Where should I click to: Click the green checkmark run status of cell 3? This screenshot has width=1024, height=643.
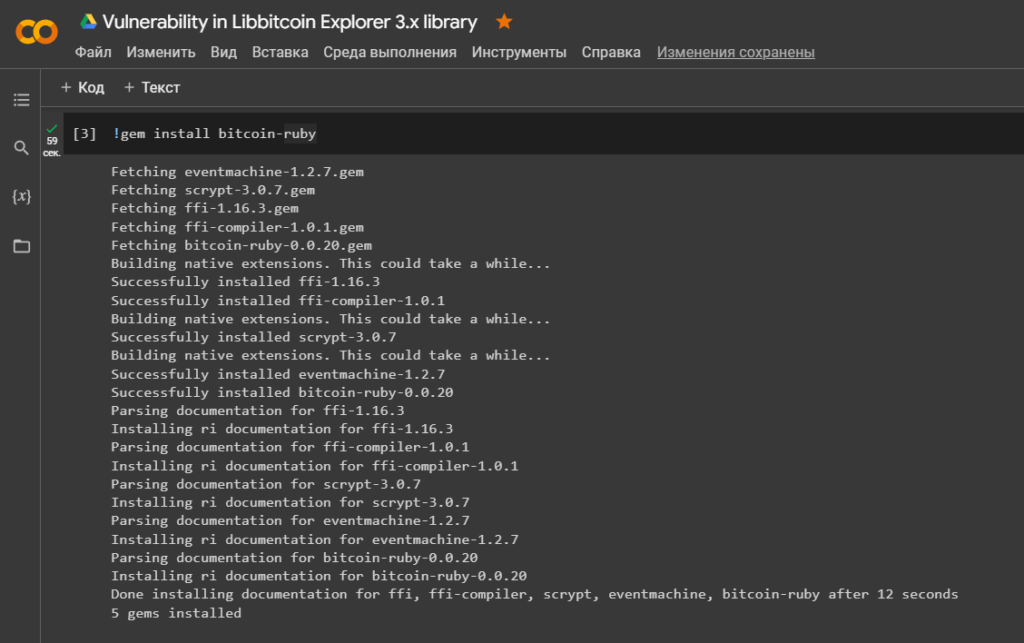pos(52,129)
